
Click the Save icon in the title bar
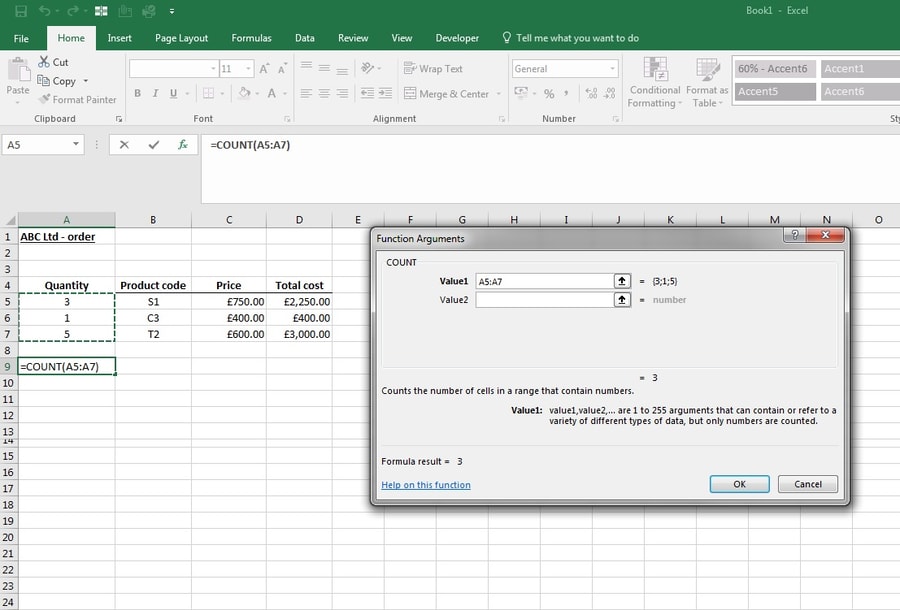(21, 11)
